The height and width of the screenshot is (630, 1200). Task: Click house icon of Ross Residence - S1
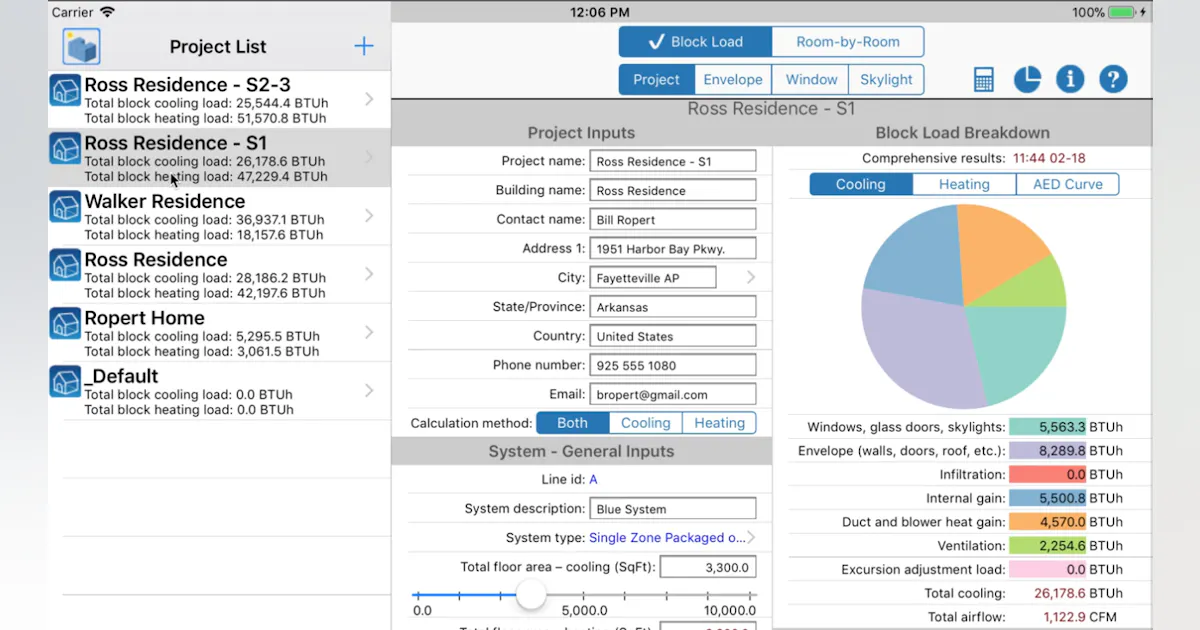point(66,149)
